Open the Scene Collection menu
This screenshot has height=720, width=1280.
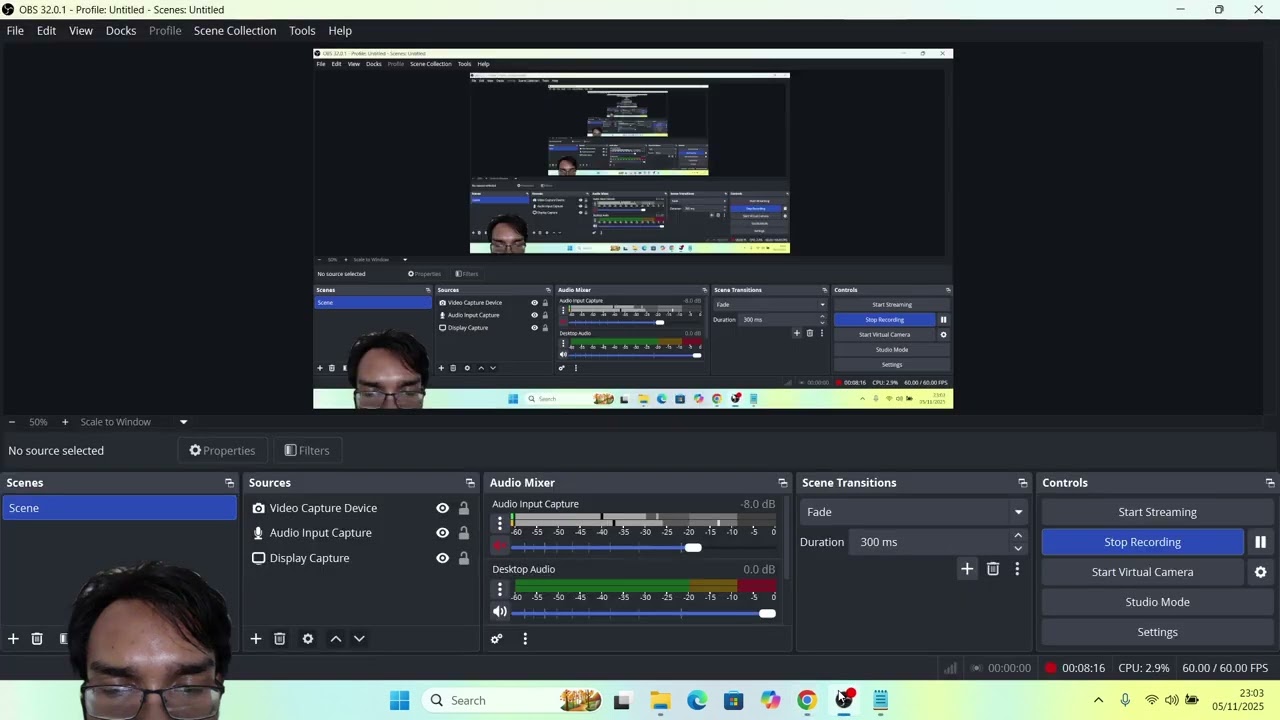235,31
